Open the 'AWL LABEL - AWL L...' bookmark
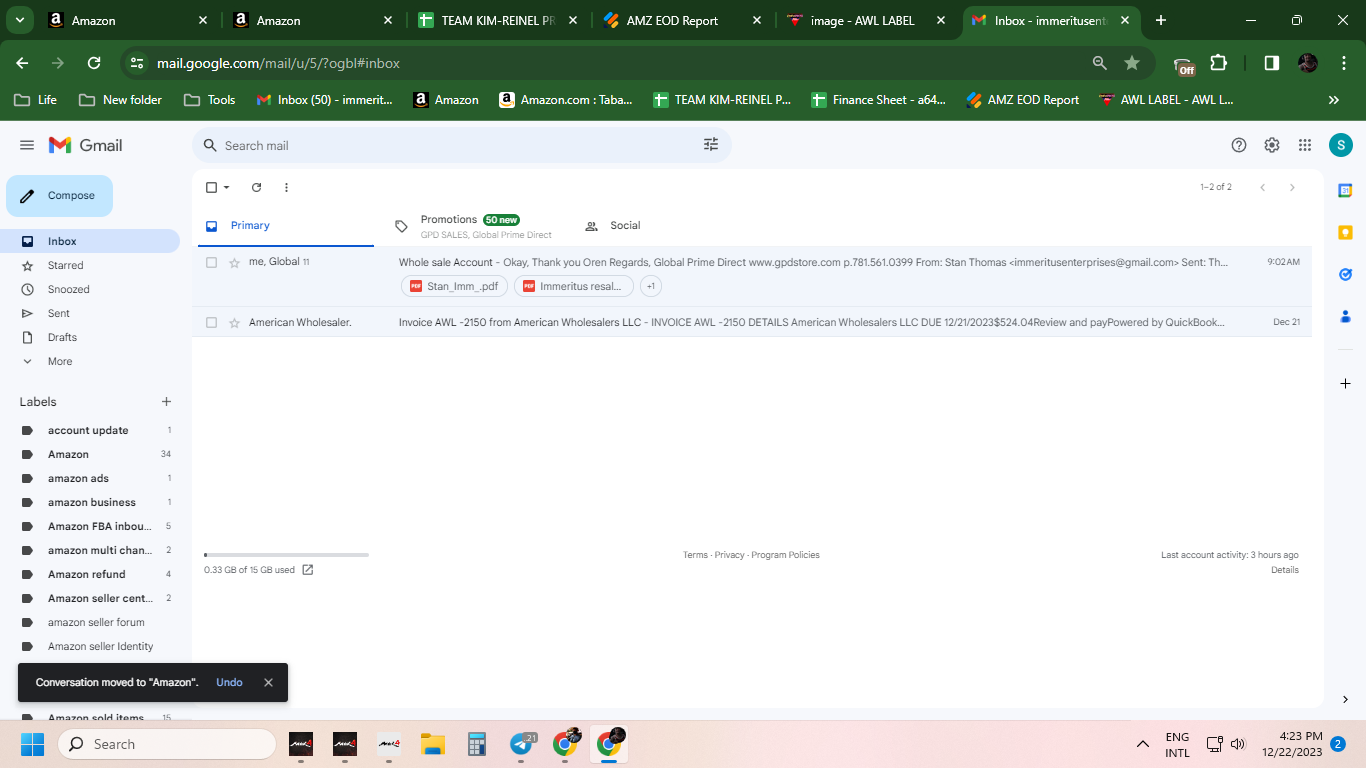The image size is (1366, 768). click(1166, 100)
